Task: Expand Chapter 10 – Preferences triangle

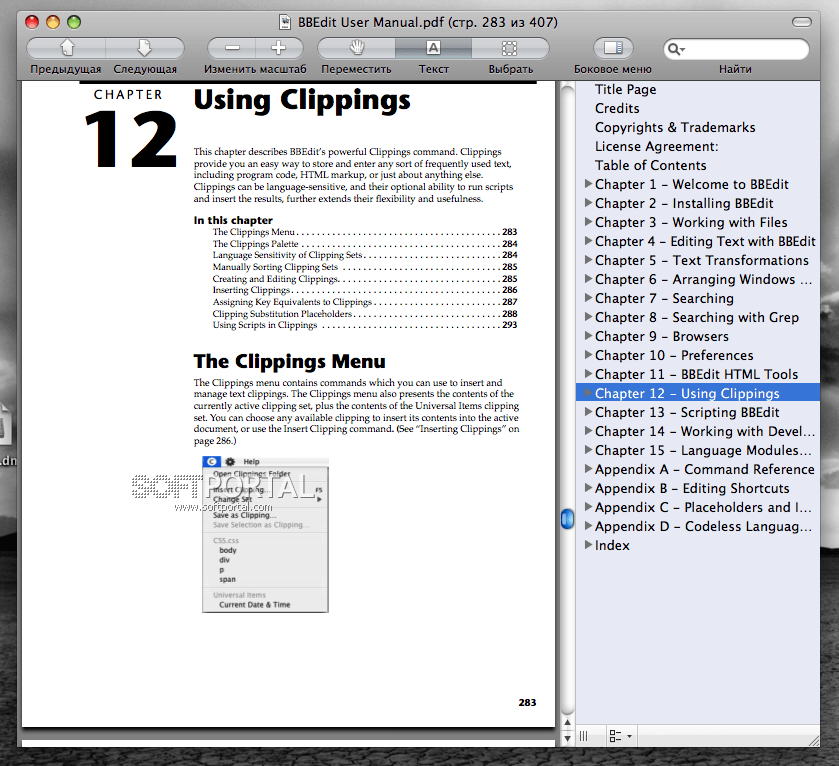Action: click(588, 355)
